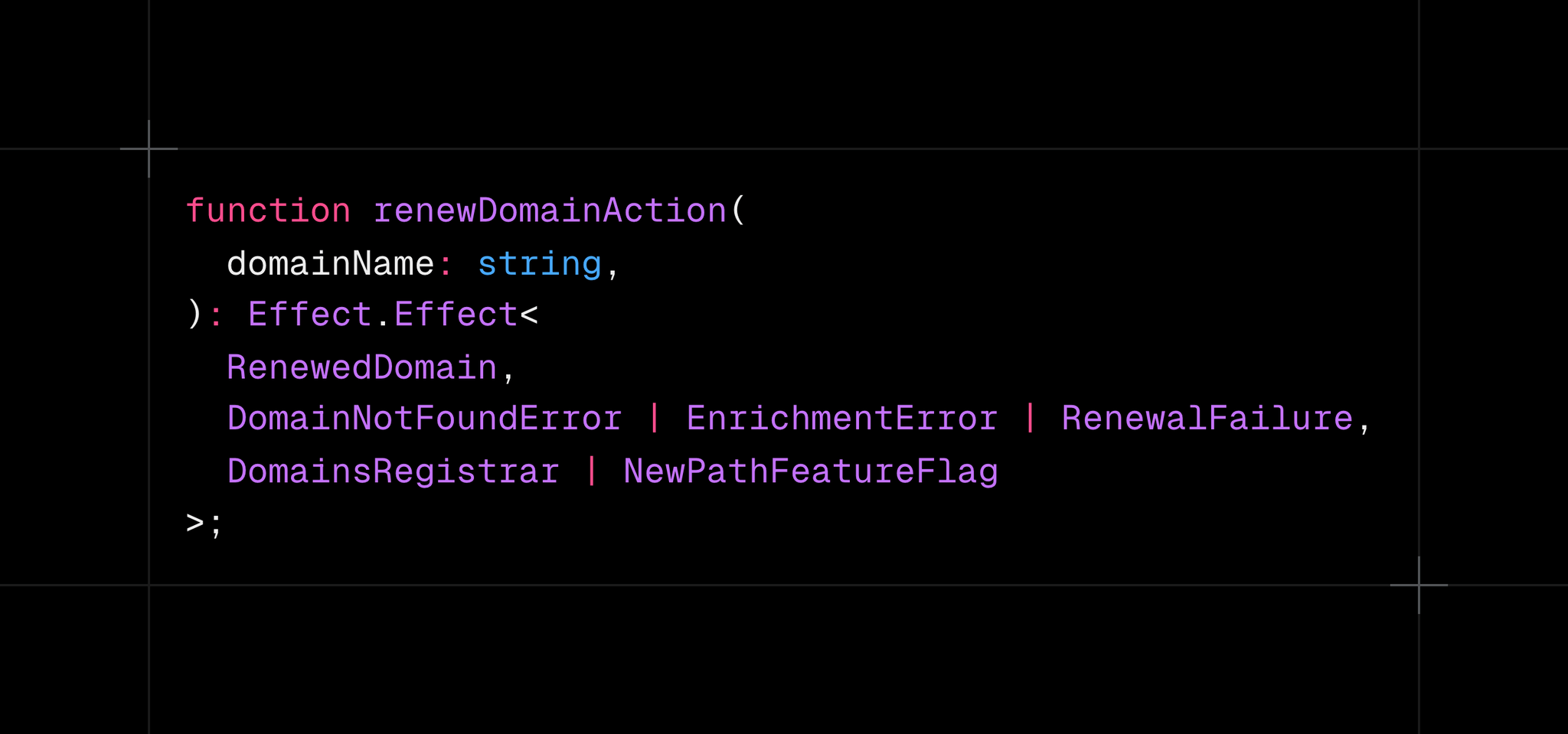Click the DomainsRegistrar type
Image resolution: width=1568 pixels, height=734 pixels.
pyautogui.click(x=394, y=471)
